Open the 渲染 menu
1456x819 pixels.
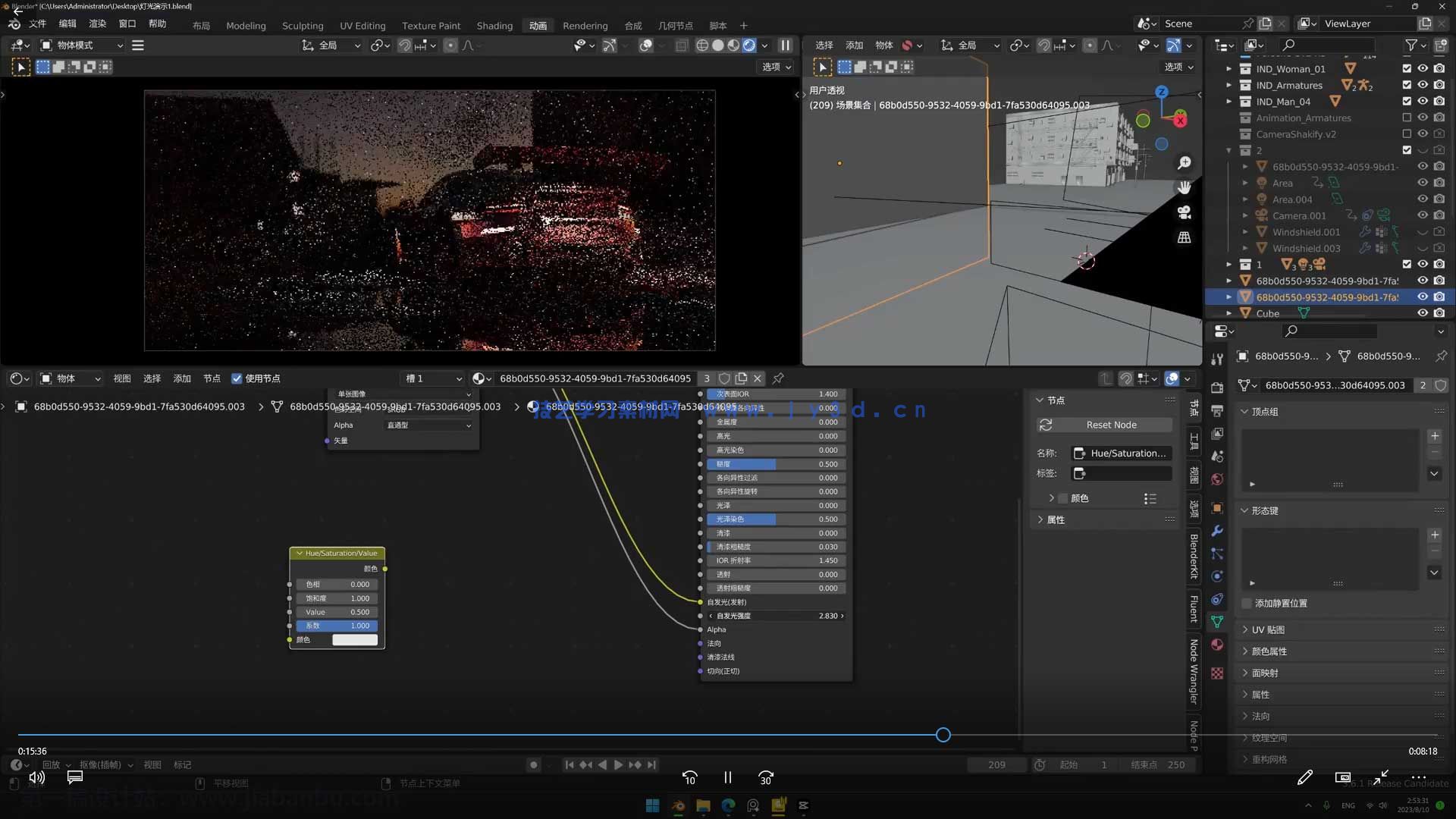98,24
